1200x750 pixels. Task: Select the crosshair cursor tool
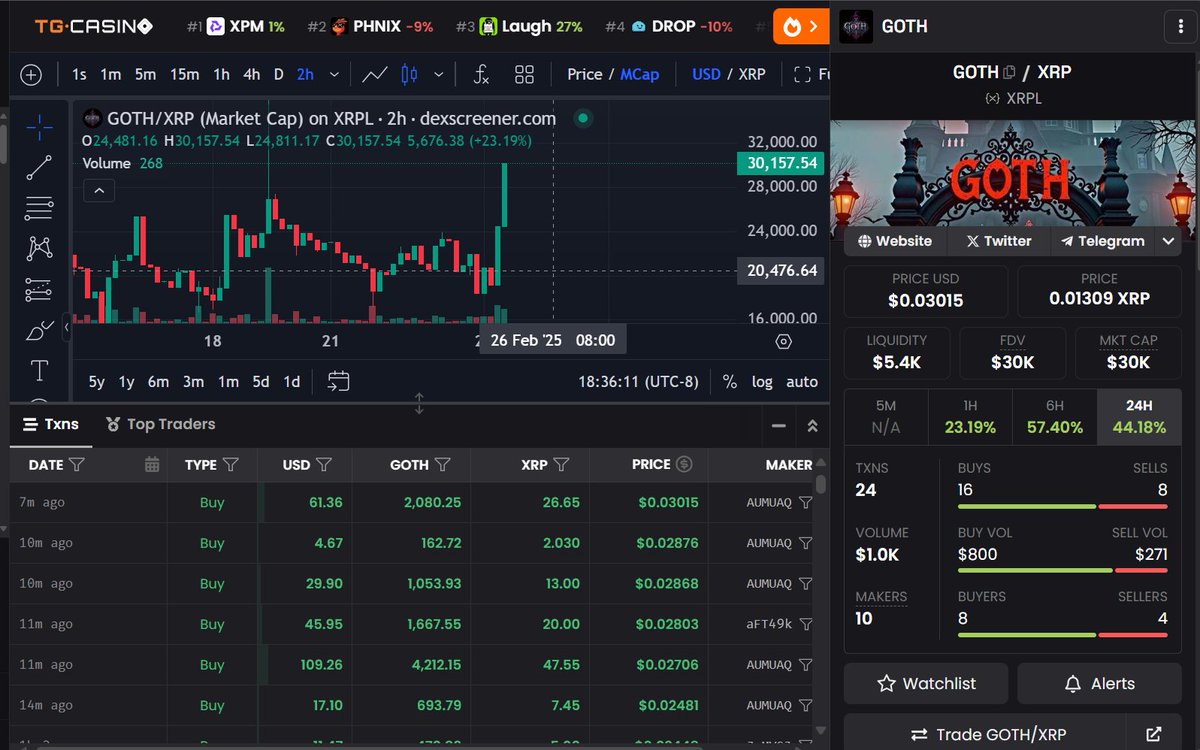point(39,126)
